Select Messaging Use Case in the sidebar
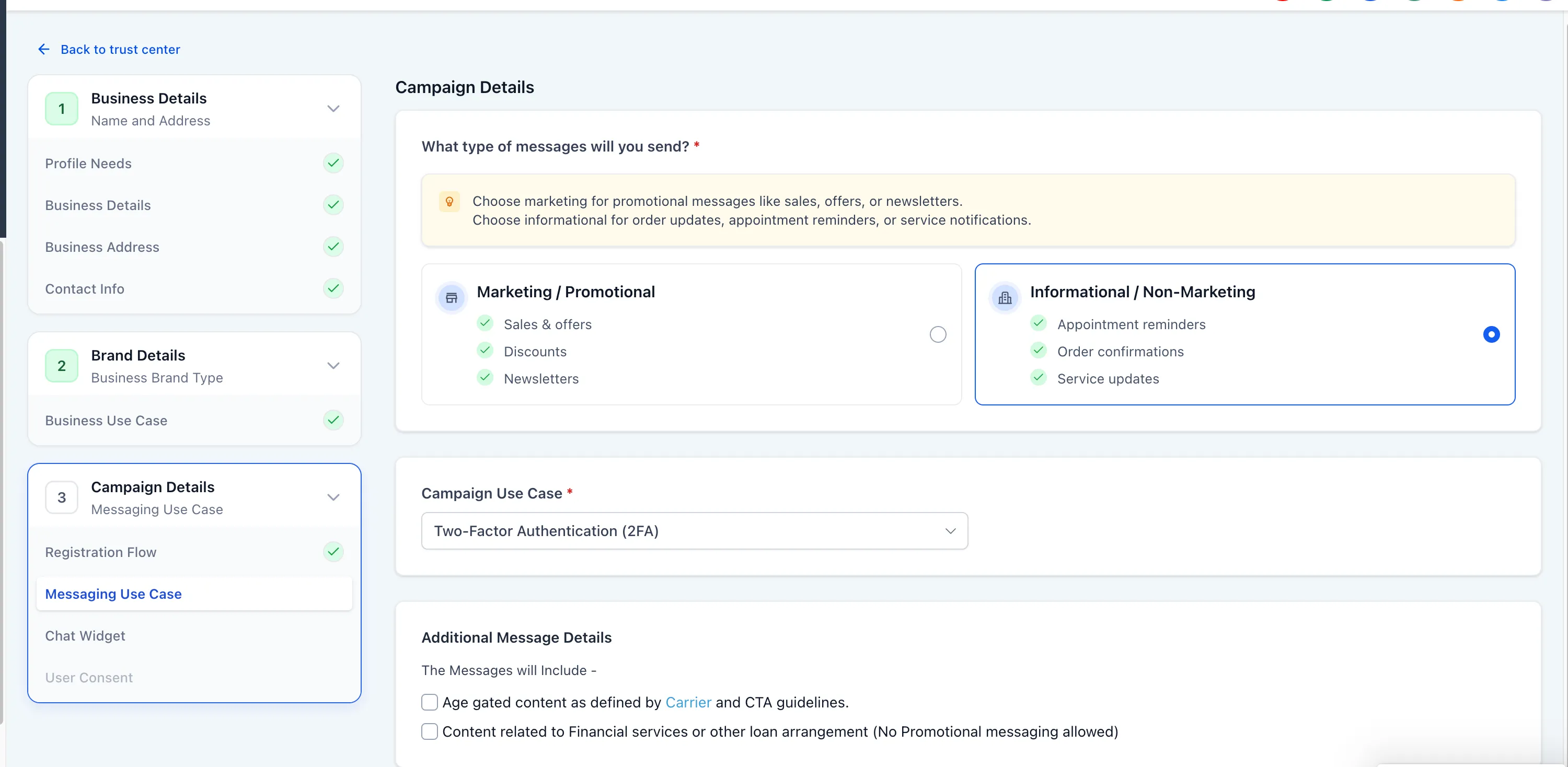This screenshot has height=767, width=1568. pyautogui.click(x=112, y=594)
